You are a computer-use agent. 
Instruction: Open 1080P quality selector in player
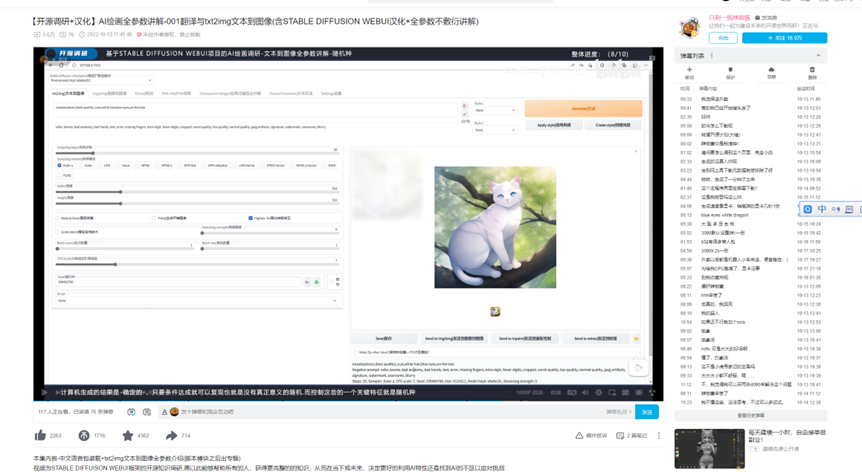[x=529, y=393]
